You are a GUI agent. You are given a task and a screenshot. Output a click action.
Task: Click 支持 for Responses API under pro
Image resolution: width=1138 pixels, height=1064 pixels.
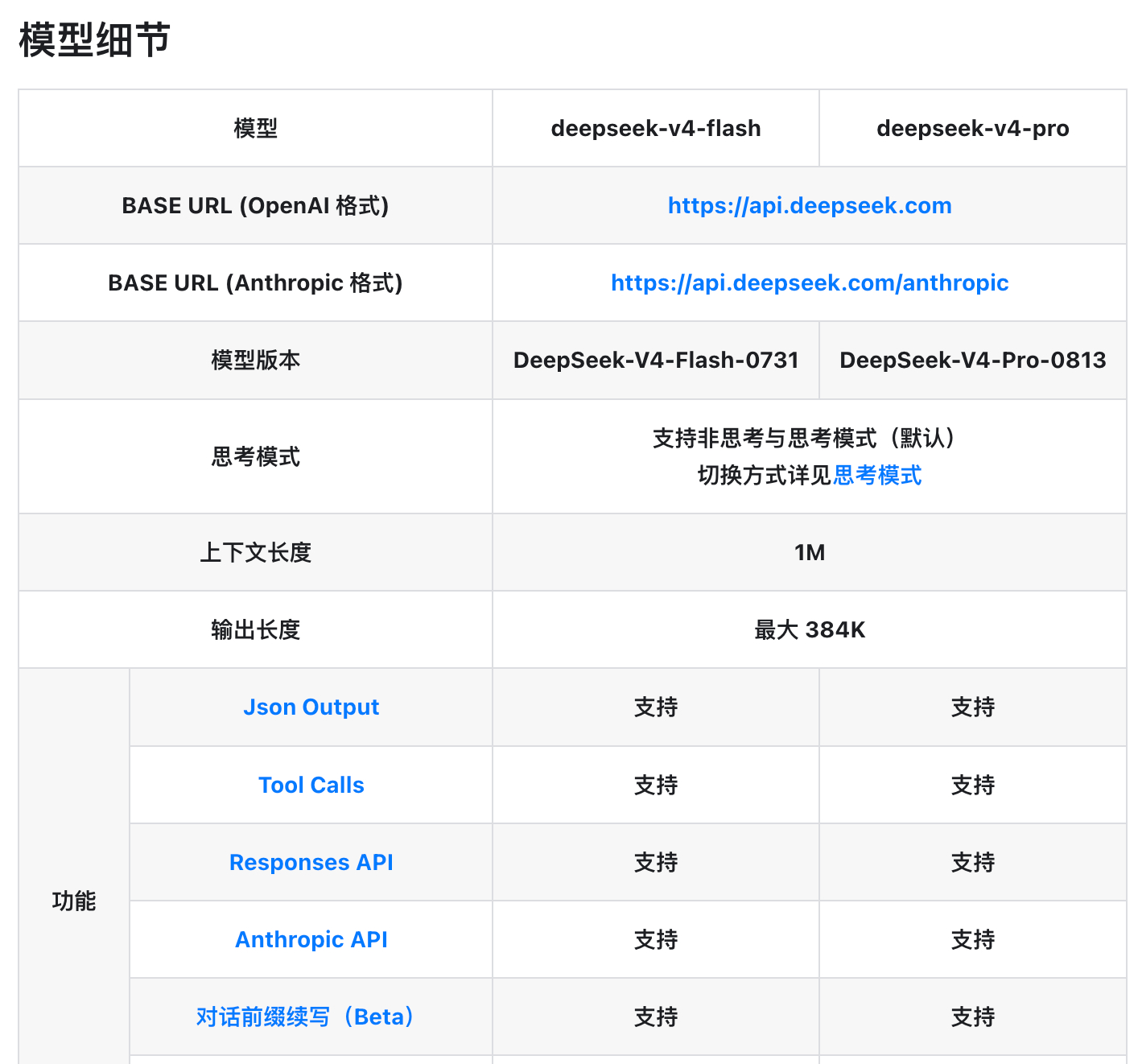(973, 863)
